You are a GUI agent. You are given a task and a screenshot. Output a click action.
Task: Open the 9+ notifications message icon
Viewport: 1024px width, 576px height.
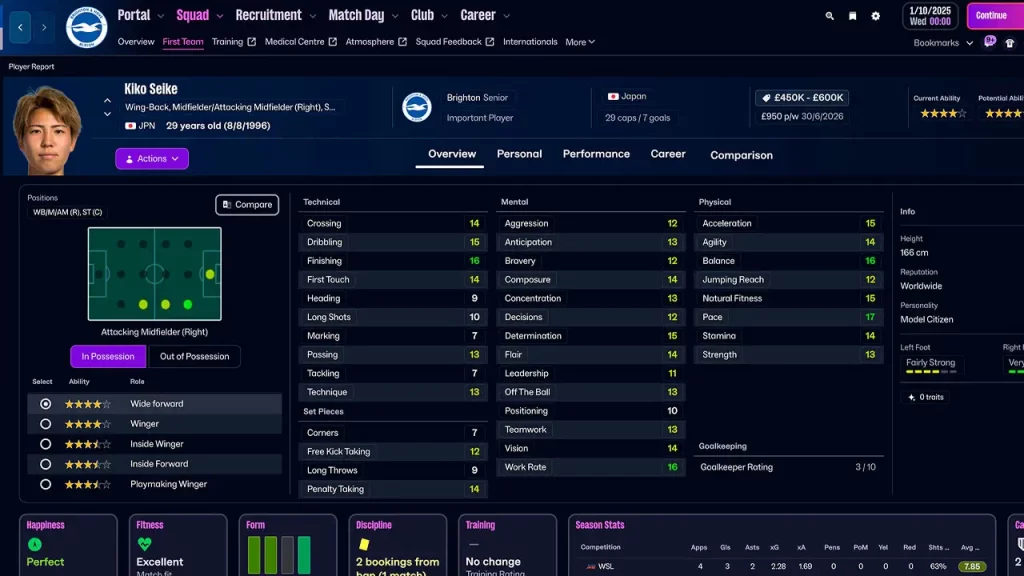[x=989, y=42]
